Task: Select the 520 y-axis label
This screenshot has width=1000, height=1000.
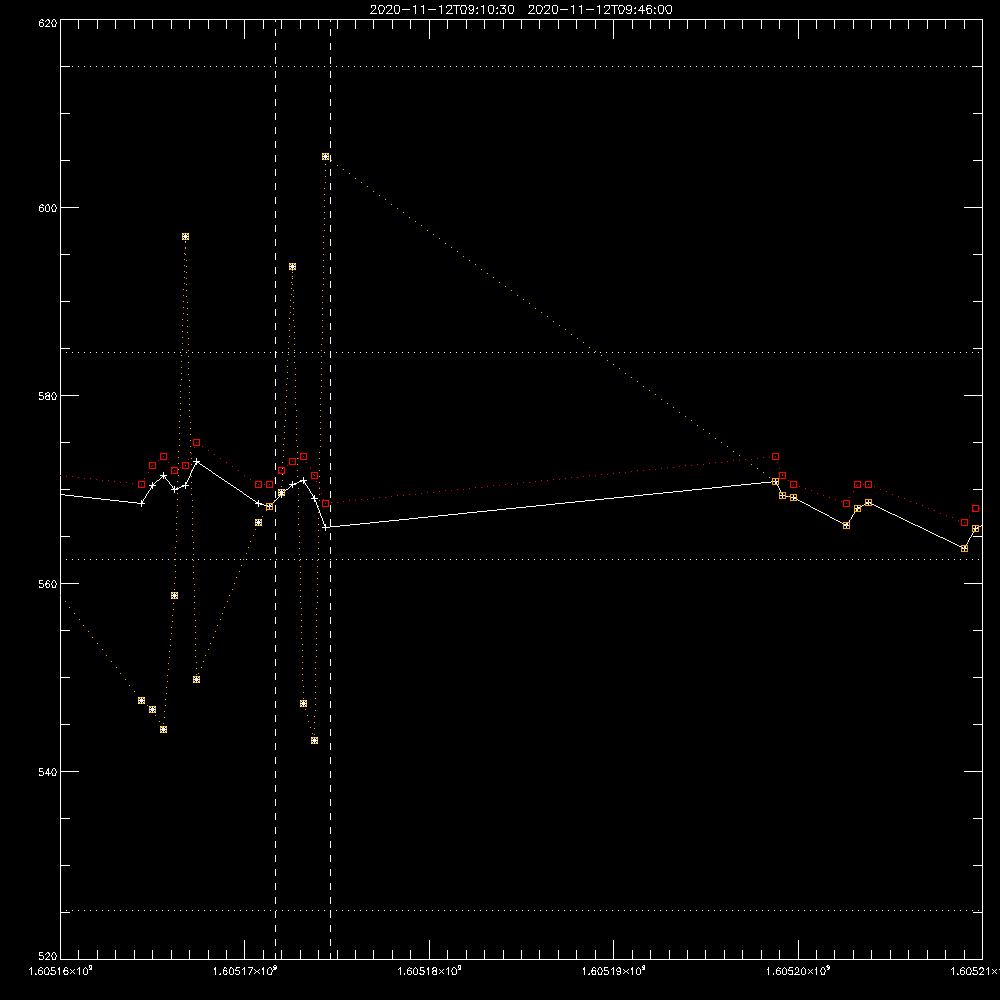Action: click(x=48, y=956)
